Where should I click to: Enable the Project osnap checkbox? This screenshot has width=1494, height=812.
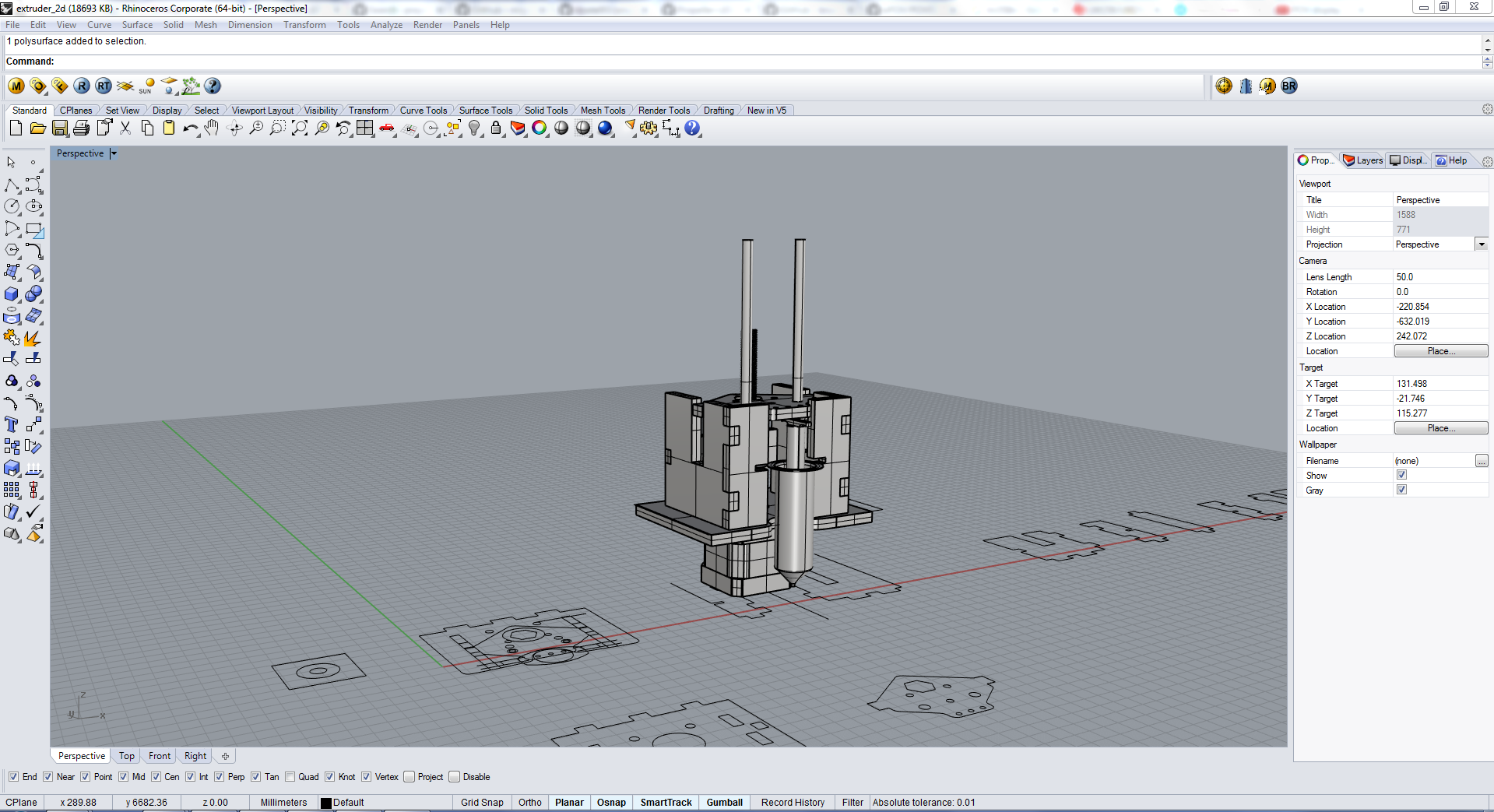click(409, 777)
